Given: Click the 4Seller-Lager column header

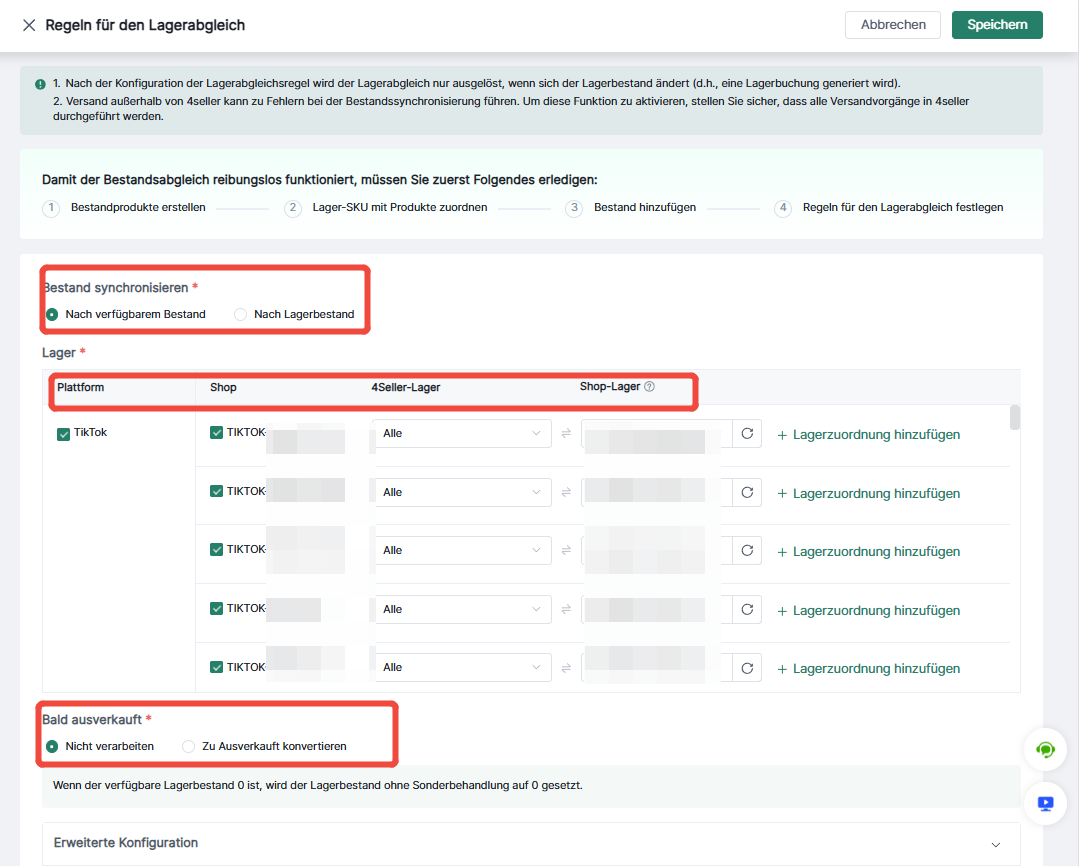Looking at the screenshot, I should coord(406,388).
